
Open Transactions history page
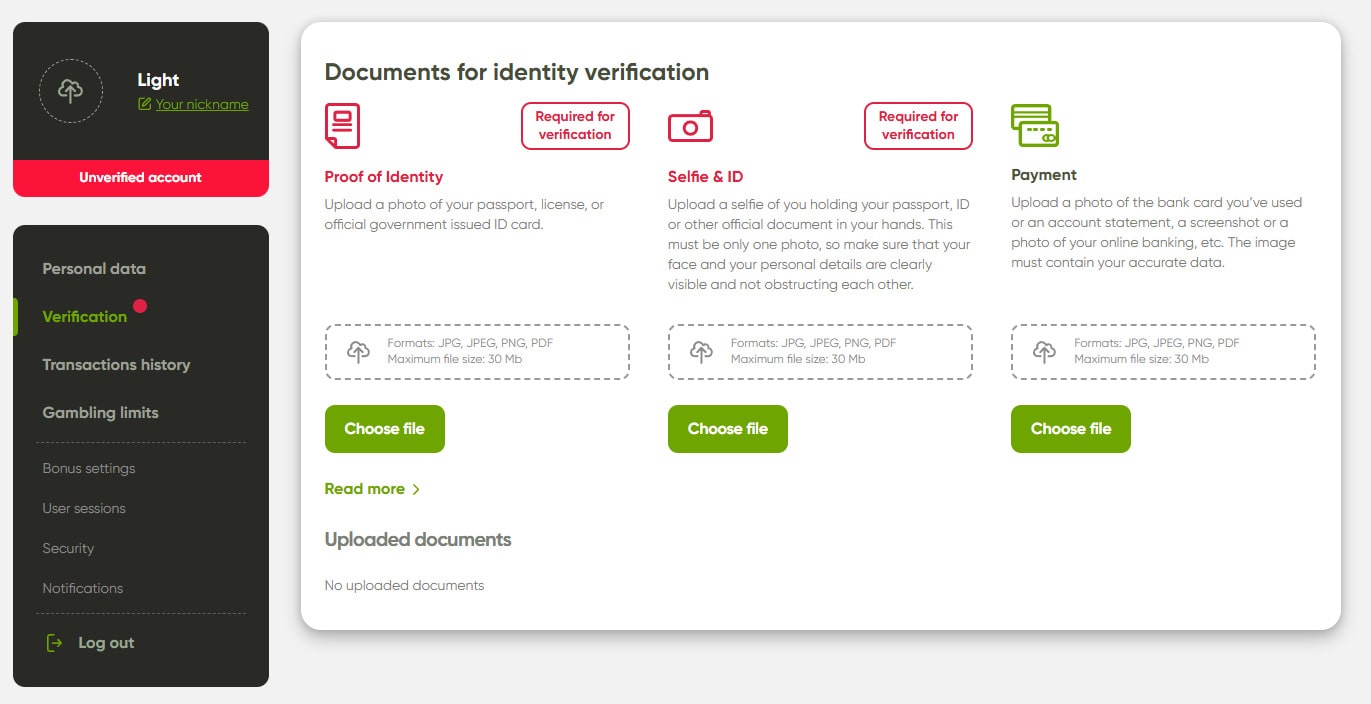click(116, 365)
